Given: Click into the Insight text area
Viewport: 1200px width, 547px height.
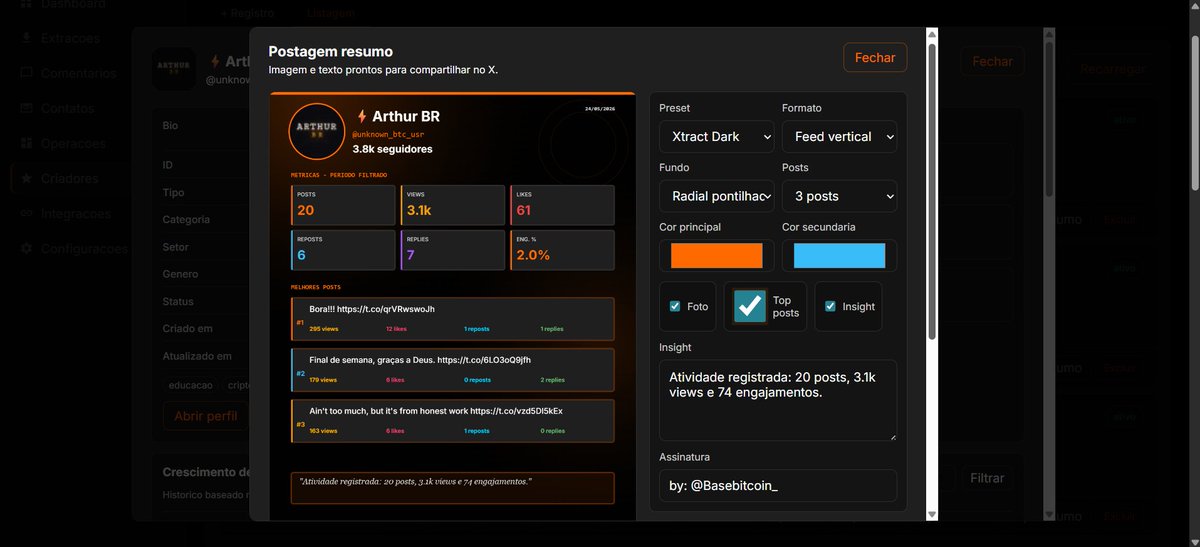Looking at the screenshot, I should (x=778, y=400).
